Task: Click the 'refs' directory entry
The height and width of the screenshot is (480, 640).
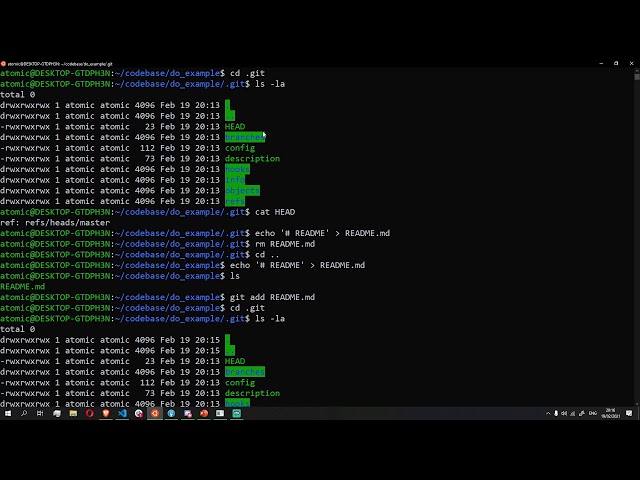Action: point(235,201)
